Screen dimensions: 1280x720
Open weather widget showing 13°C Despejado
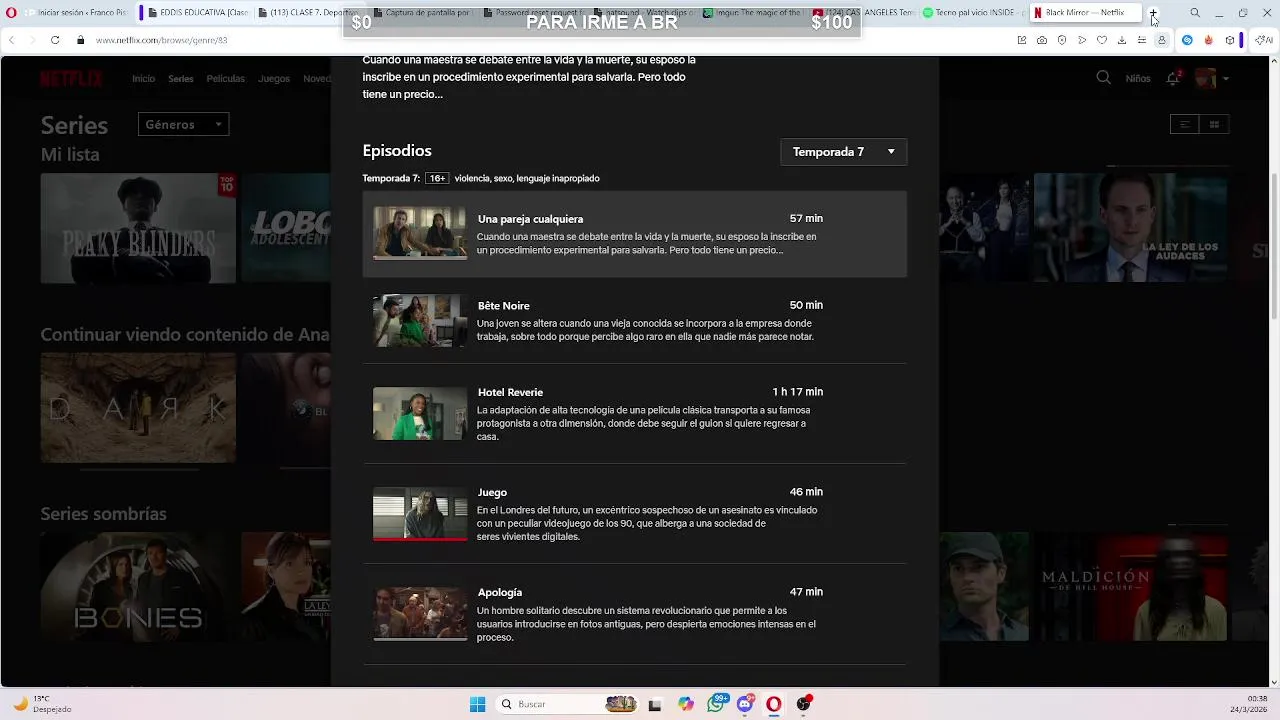pos(45,704)
